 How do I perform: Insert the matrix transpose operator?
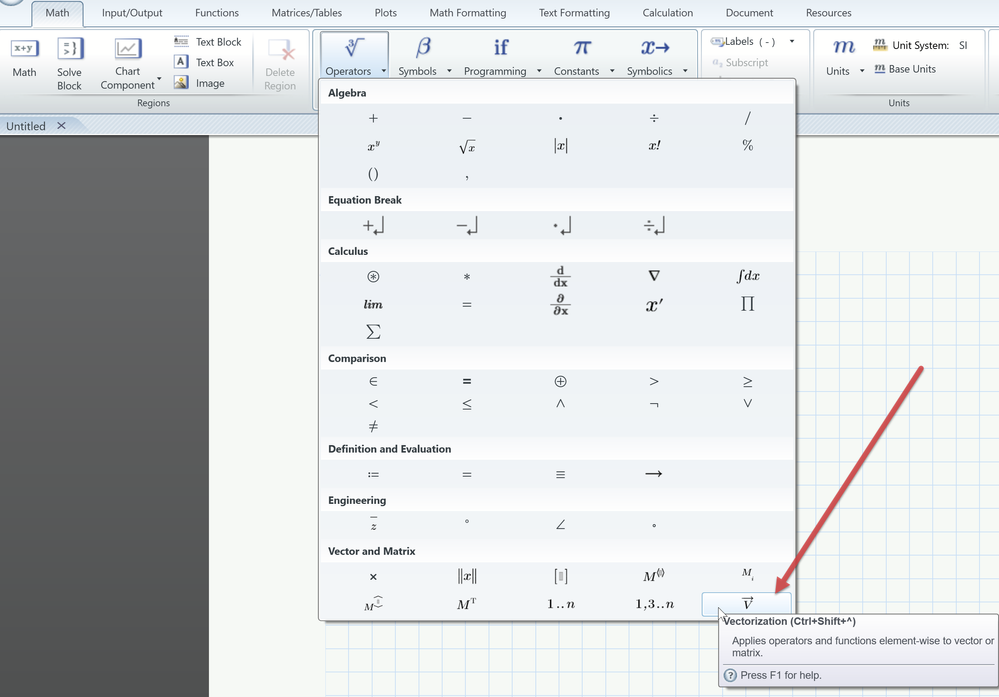pyautogui.click(x=466, y=604)
